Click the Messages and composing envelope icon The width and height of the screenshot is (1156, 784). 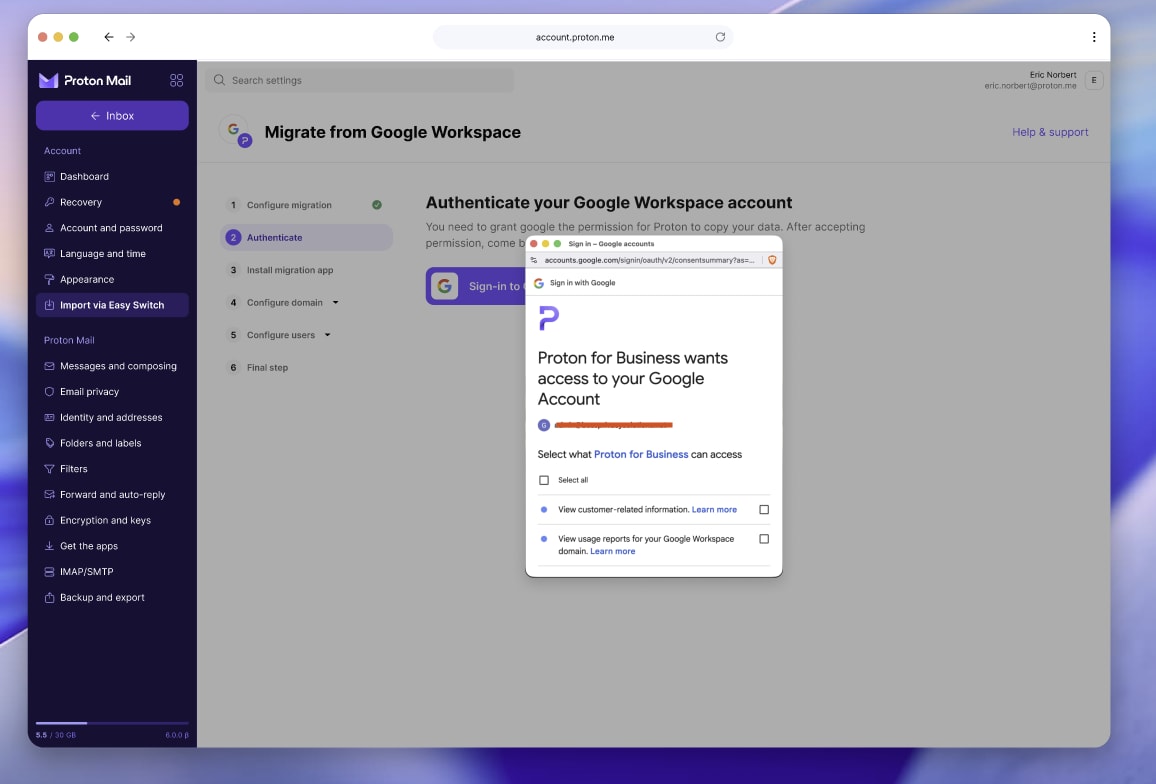click(49, 366)
